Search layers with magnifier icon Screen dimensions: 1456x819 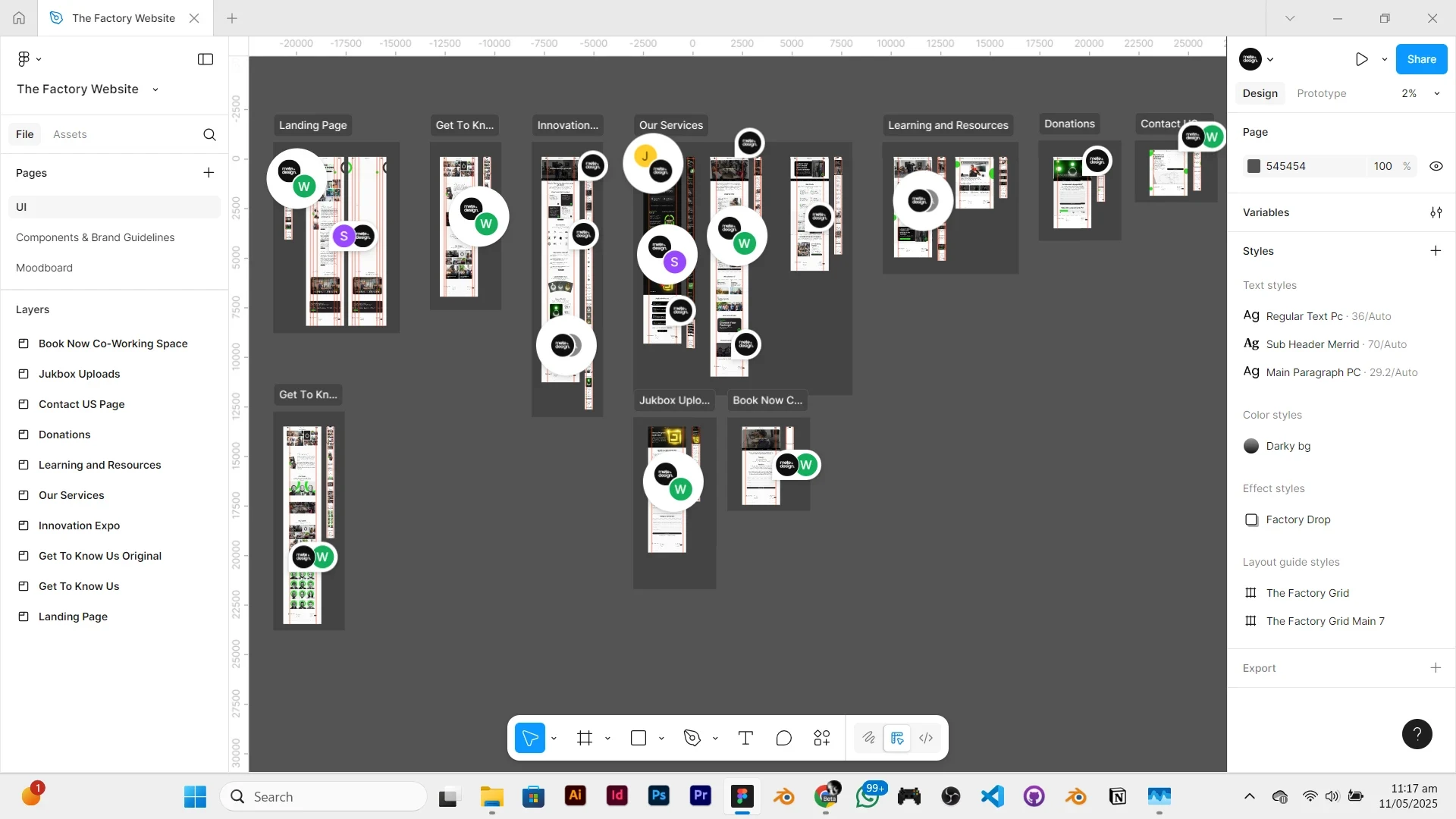[x=209, y=134]
